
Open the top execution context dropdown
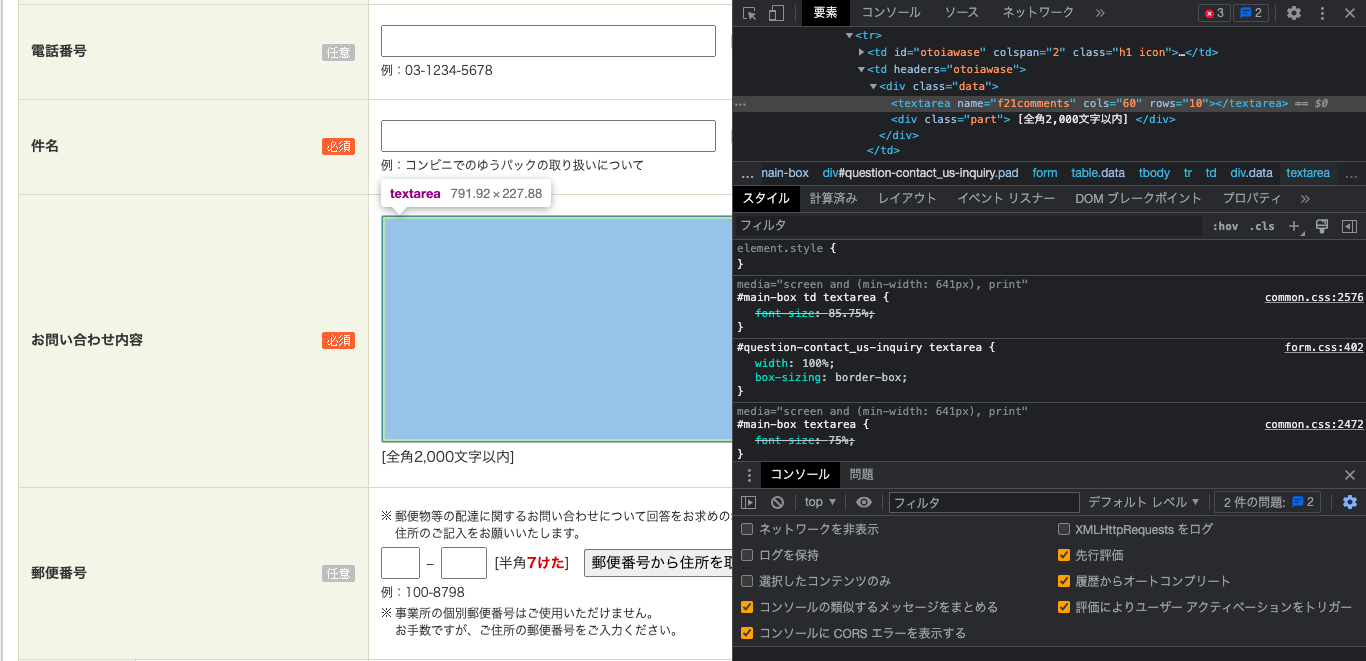tap(820, 502)
